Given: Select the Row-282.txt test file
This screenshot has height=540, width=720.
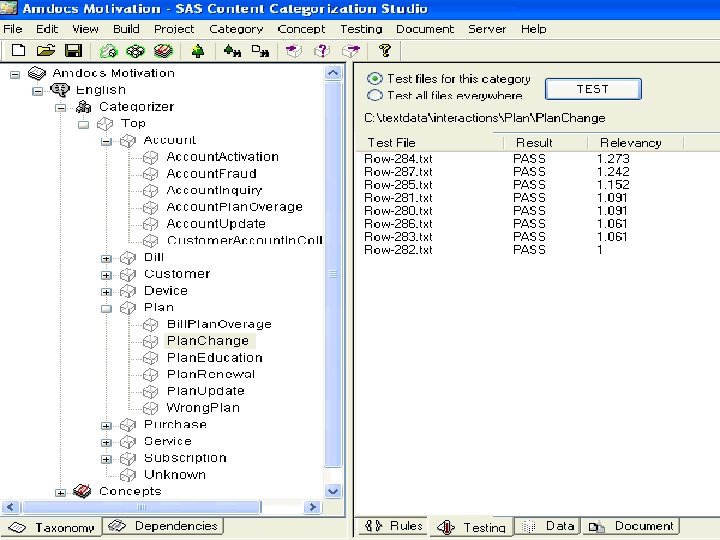Looking at the screenshot, I should click(398, 249).
